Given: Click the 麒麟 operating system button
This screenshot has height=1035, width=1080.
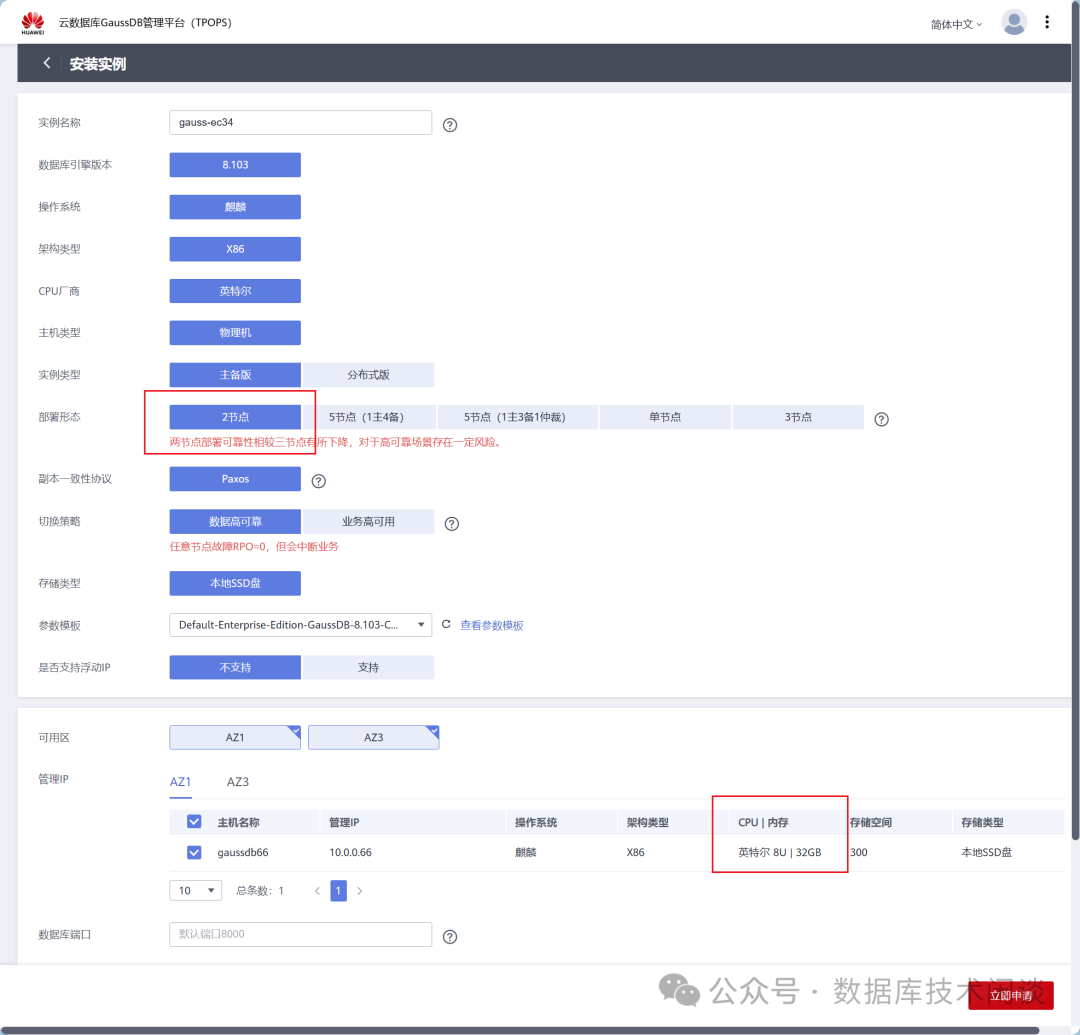Looking at the screenshot, I should 235,207.
